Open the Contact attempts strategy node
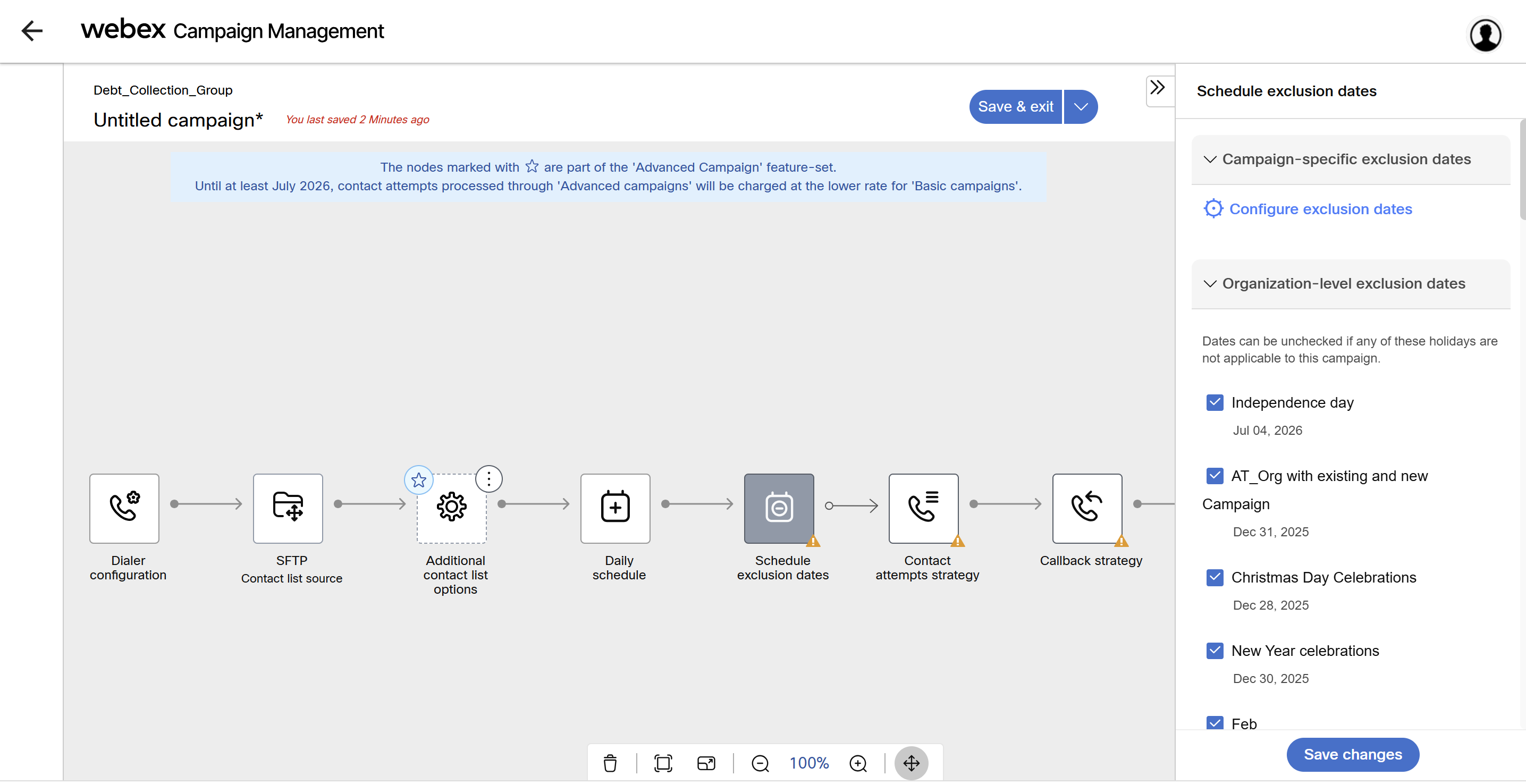This screenshot has height=784, width=1526. click(x=923, y=508)
